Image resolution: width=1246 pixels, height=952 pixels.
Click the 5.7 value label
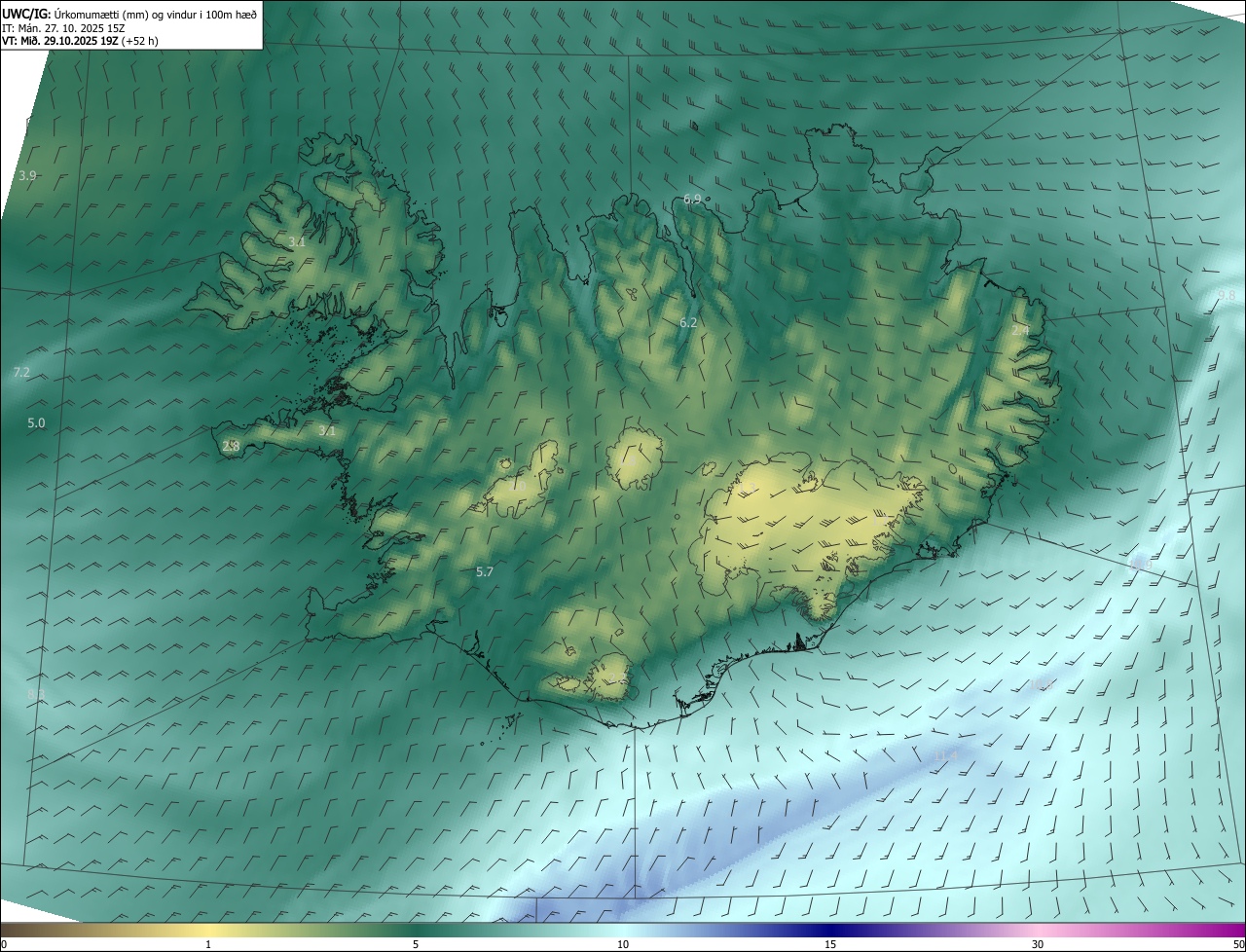(485, 572)
